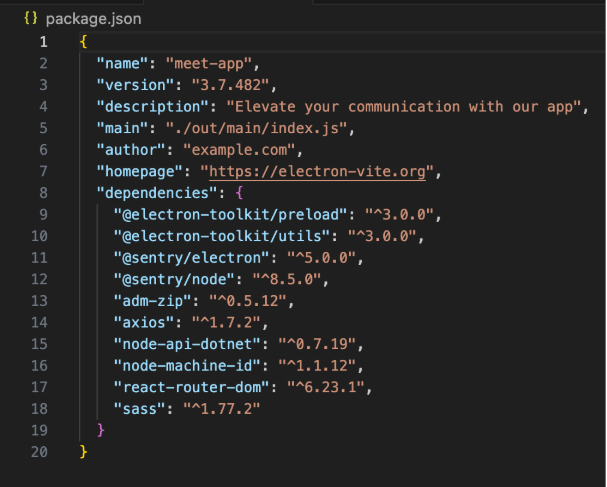Screen dimensions: 607x487
Task: Click the "axios" dependency name
Action: coord(144,322)
